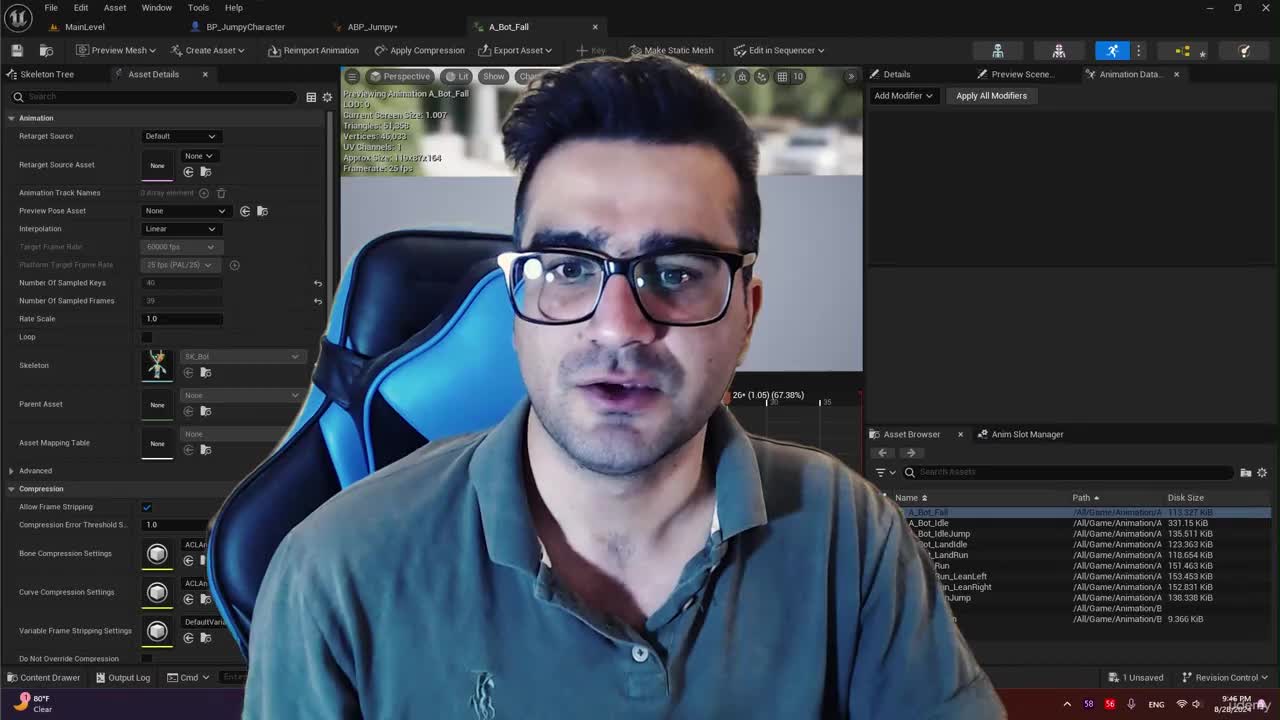Collapse the Animation section

11,118
